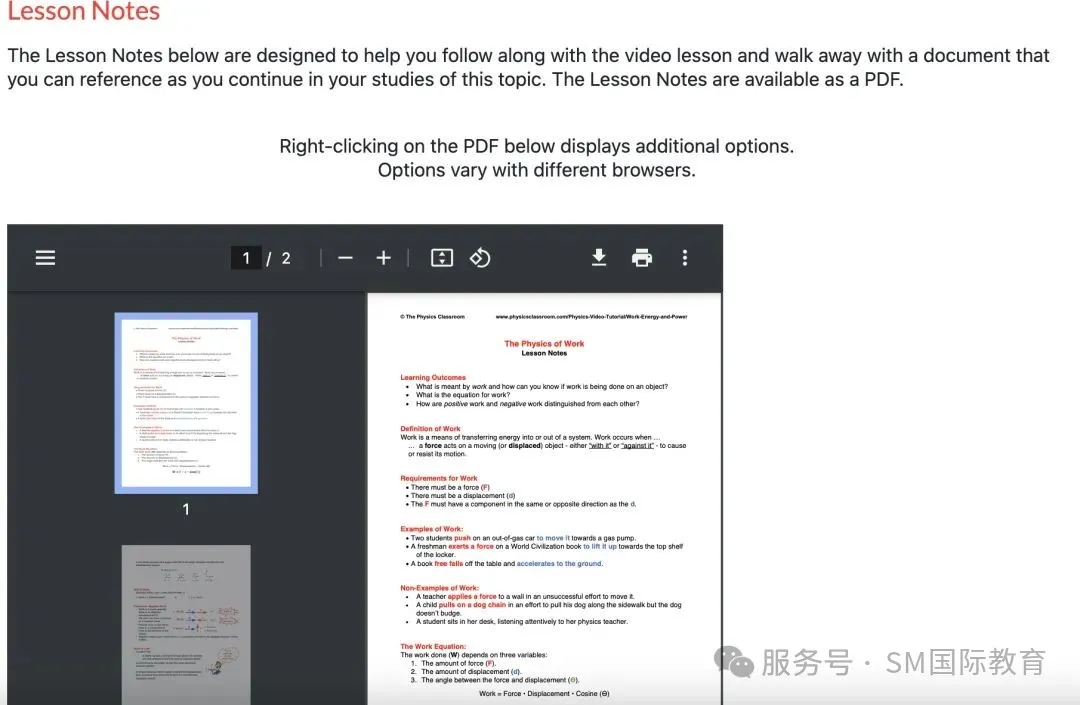Select the page 1 thumbnail
The height and width of the screenshot is (705, 1080).
point(186,402)
